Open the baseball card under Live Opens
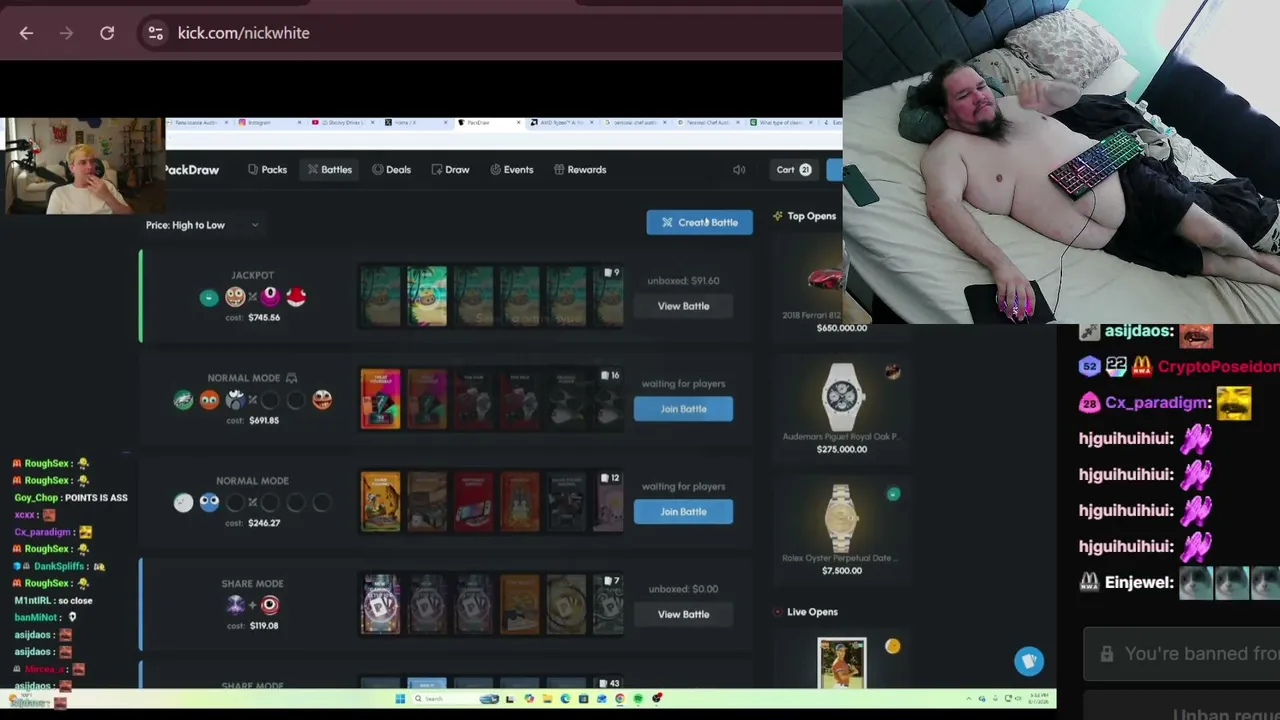The image size is (1280, 720). click(841, 662)
